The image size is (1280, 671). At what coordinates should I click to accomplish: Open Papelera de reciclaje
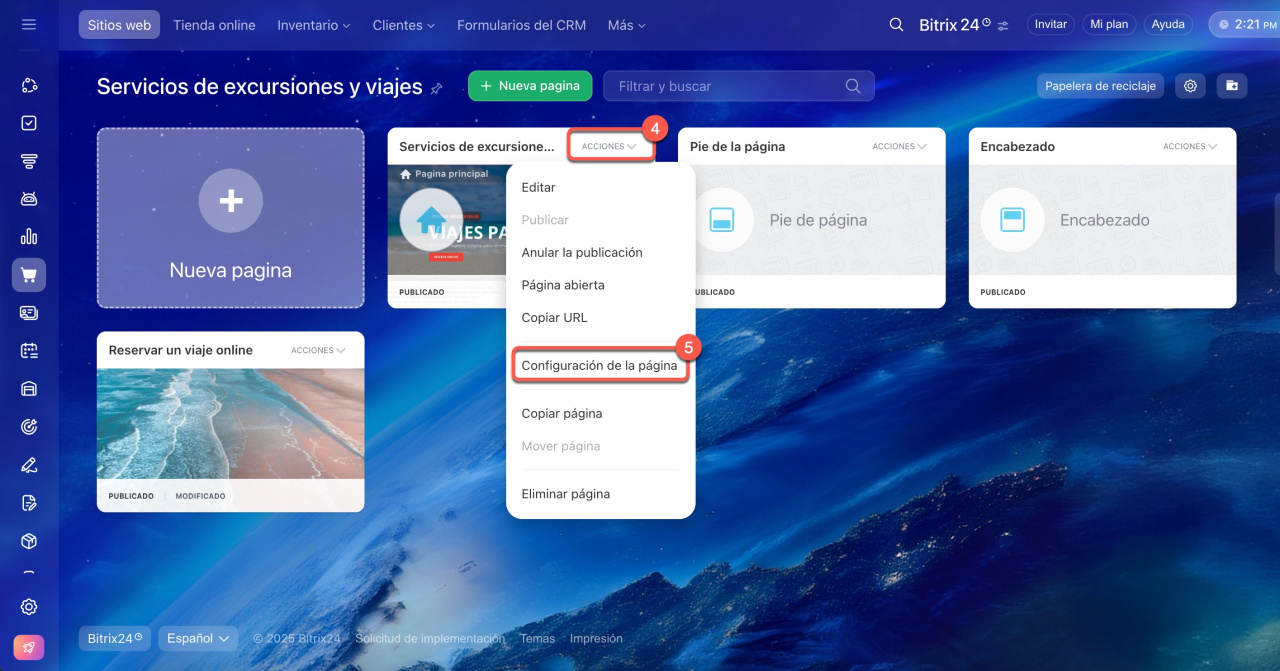pos(1100,86)
